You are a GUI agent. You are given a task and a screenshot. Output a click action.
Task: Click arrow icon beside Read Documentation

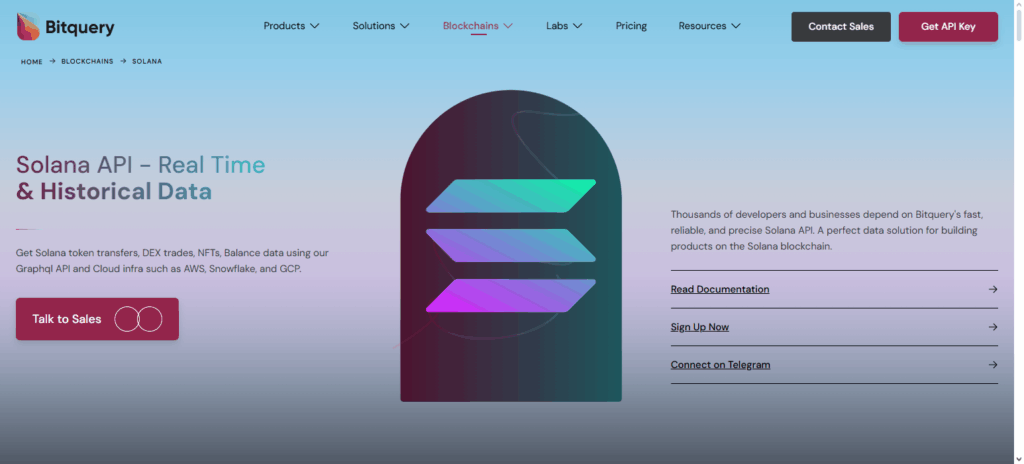point(992,289)
